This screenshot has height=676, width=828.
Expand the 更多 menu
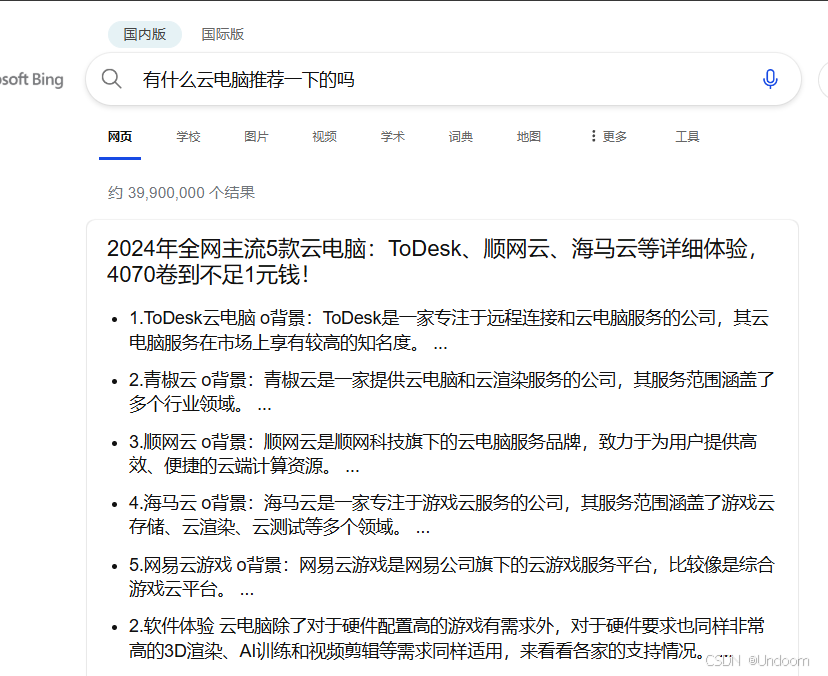pos(609,137)
